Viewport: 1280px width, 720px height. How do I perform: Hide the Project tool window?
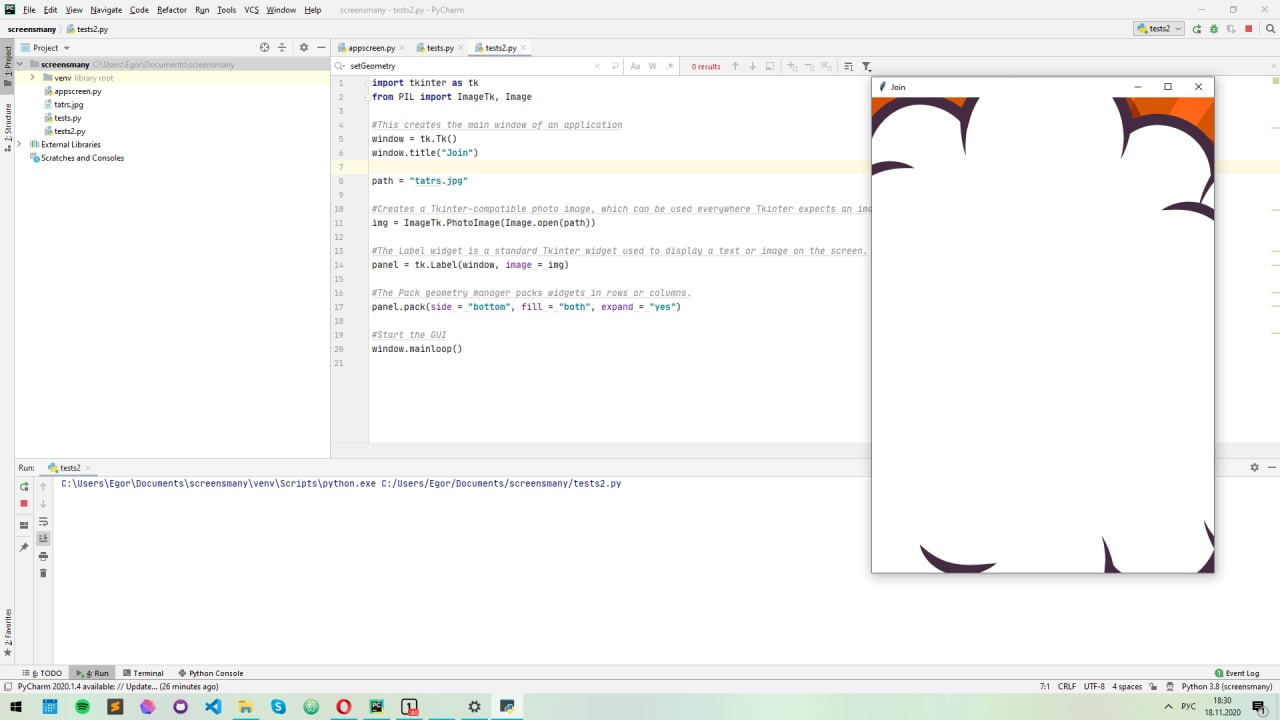[321, 47]
